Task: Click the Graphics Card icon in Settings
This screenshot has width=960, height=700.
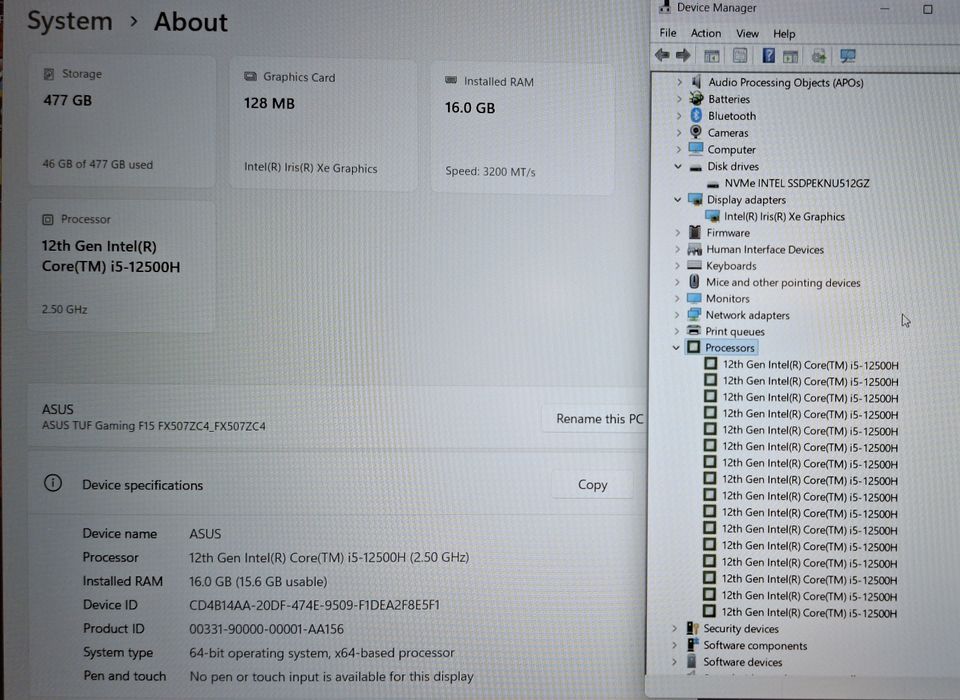Action: (x=250, y=77)
